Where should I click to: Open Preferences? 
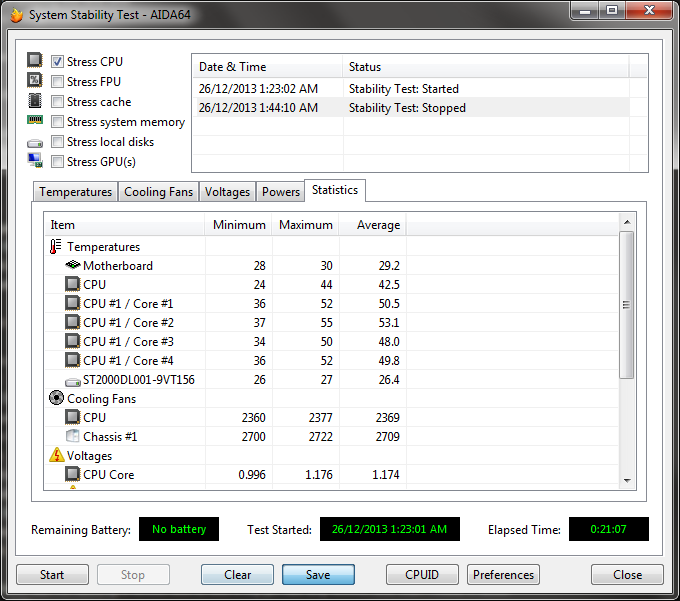503,575
